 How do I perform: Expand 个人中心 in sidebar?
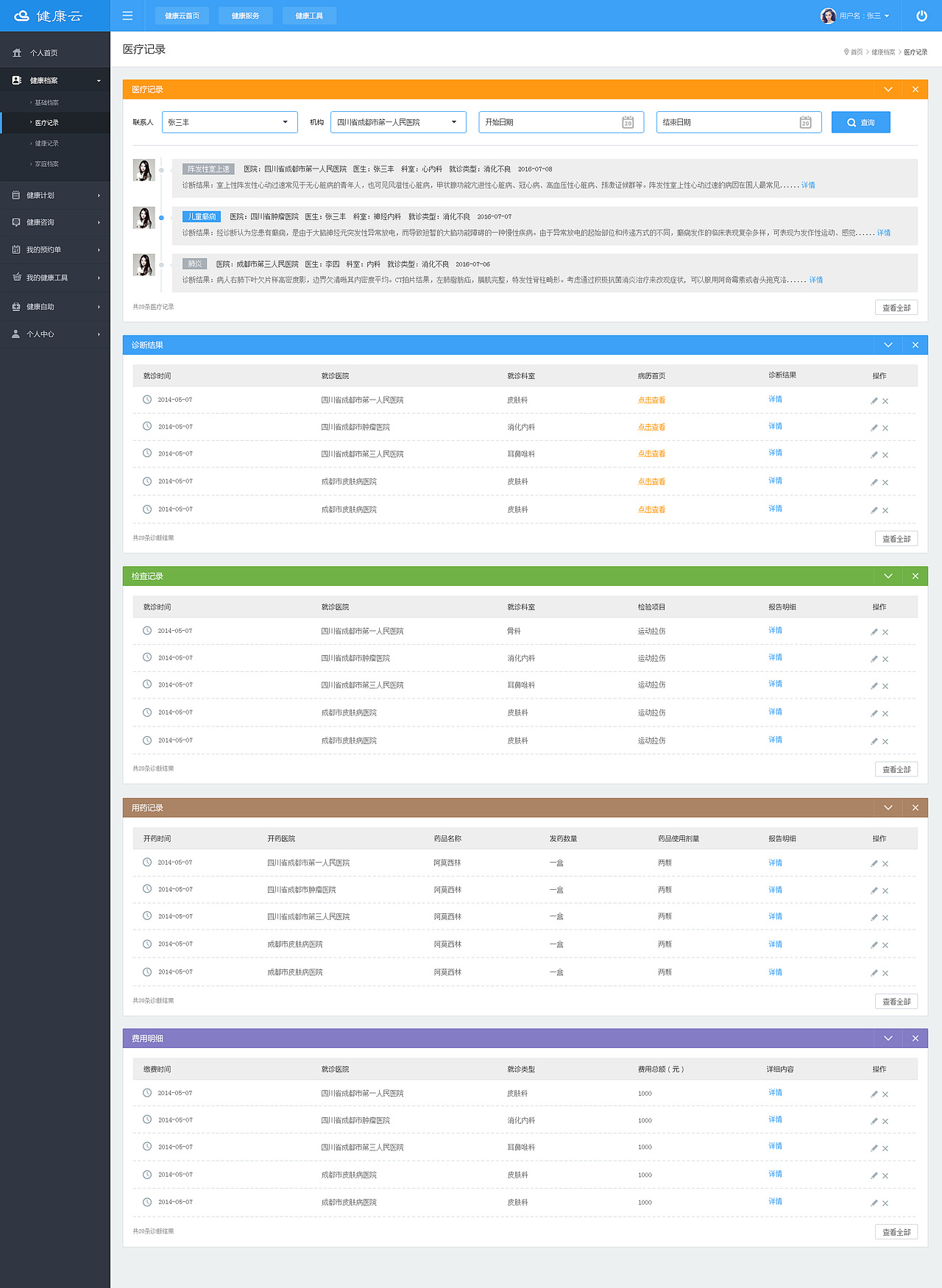(55, 334)
